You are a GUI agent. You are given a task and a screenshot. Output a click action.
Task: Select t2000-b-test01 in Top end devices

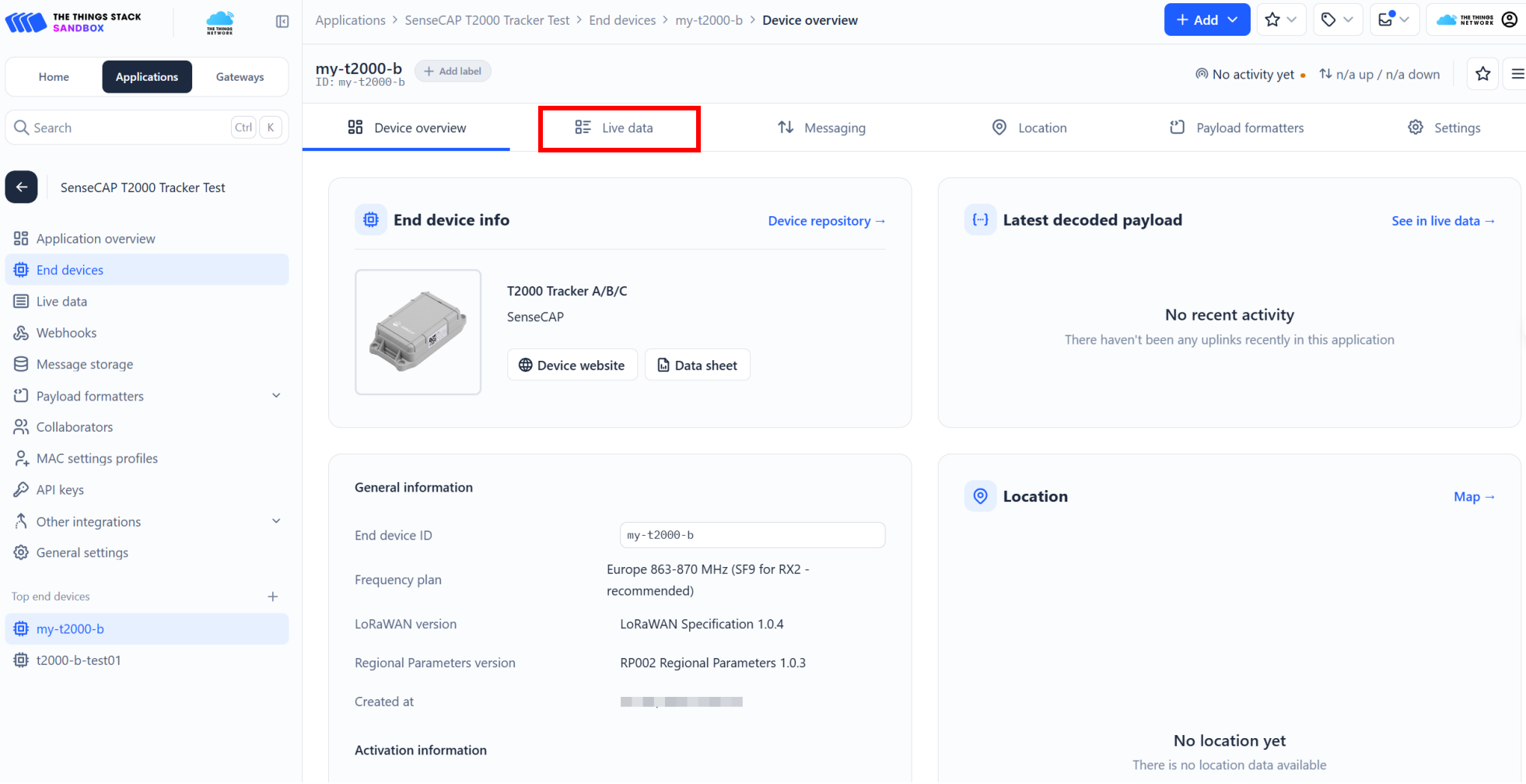coord(79,660)
